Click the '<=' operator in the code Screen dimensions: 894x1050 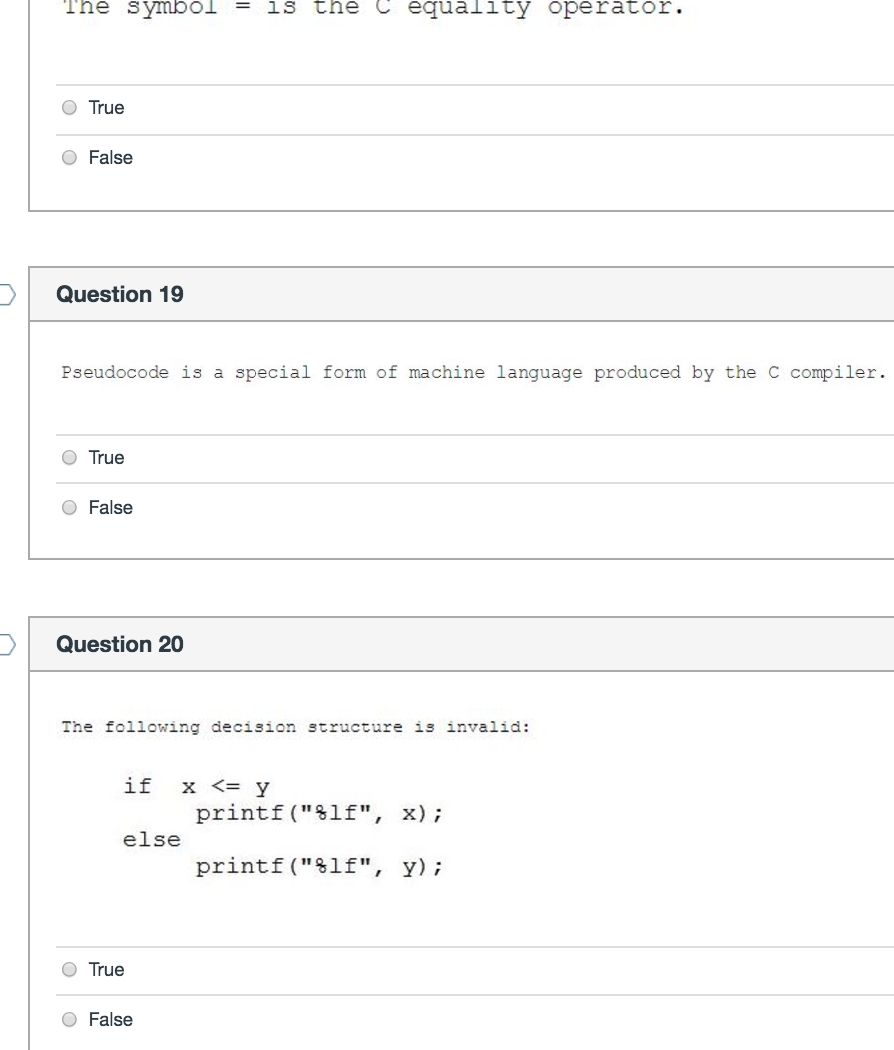226,786
